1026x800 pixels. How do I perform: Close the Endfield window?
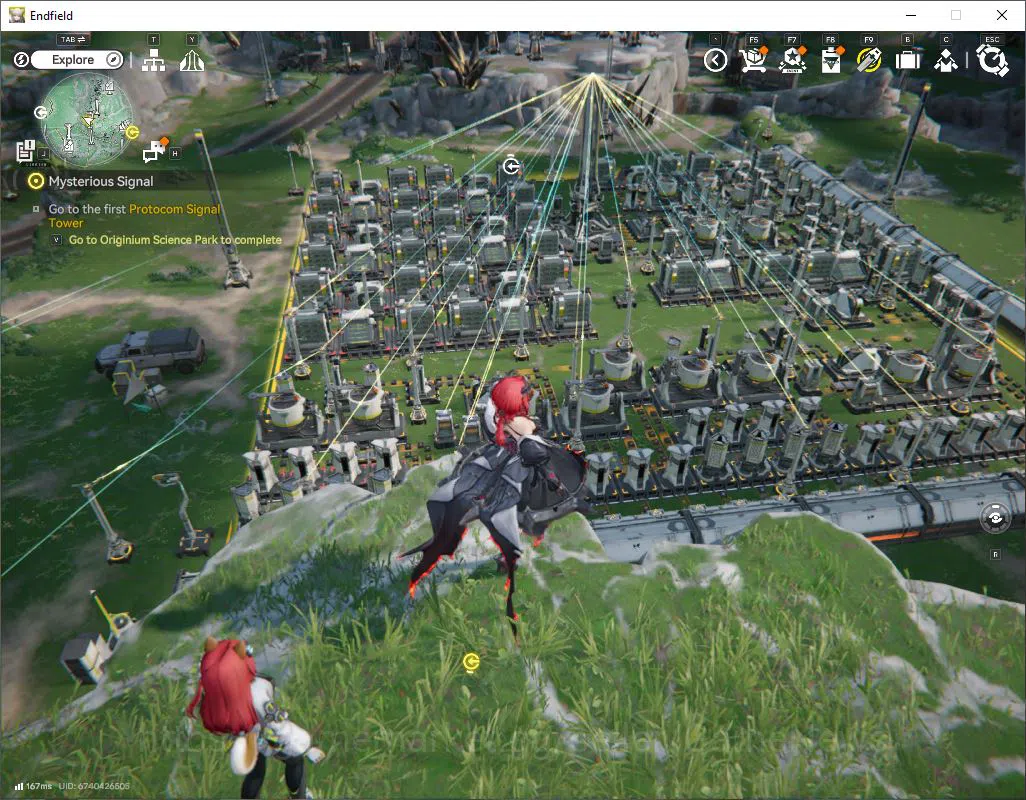tap(1002, 15)
